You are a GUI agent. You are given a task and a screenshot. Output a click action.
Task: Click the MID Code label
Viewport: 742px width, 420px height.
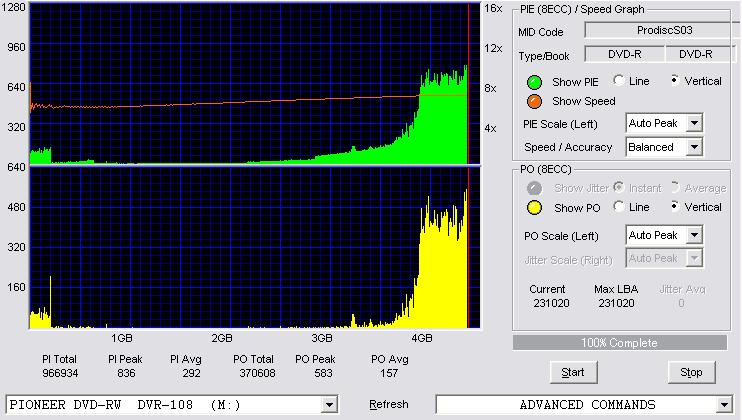coord(541,32)
